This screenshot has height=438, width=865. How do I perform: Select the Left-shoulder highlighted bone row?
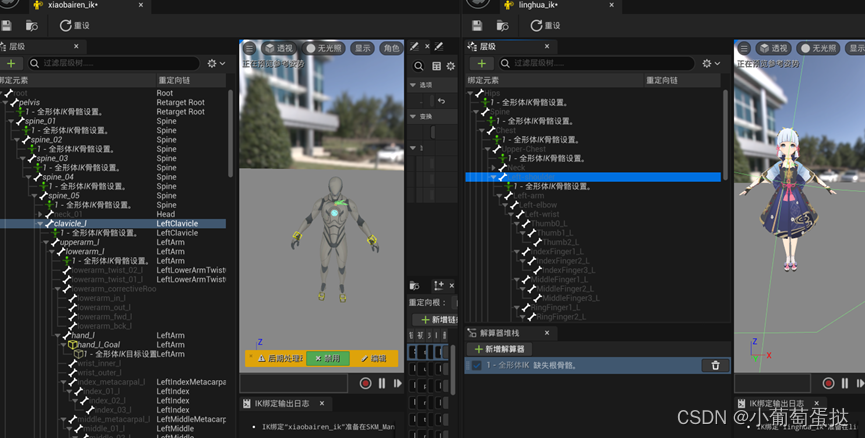coord(594,177)
